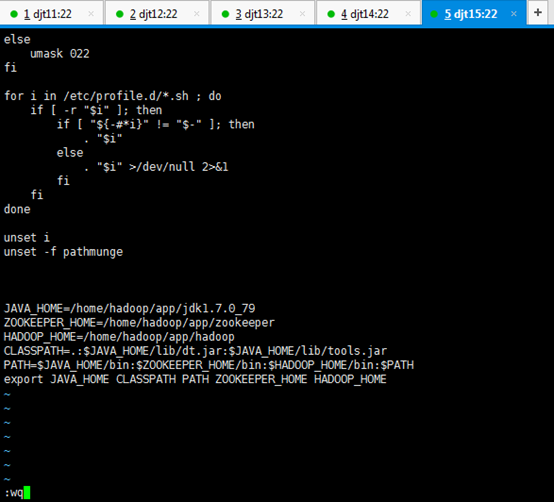The height and width of the screenshot is (502, 554).
Task: Place cursor on the JAVA_HOME line
Action: [129, 308]
